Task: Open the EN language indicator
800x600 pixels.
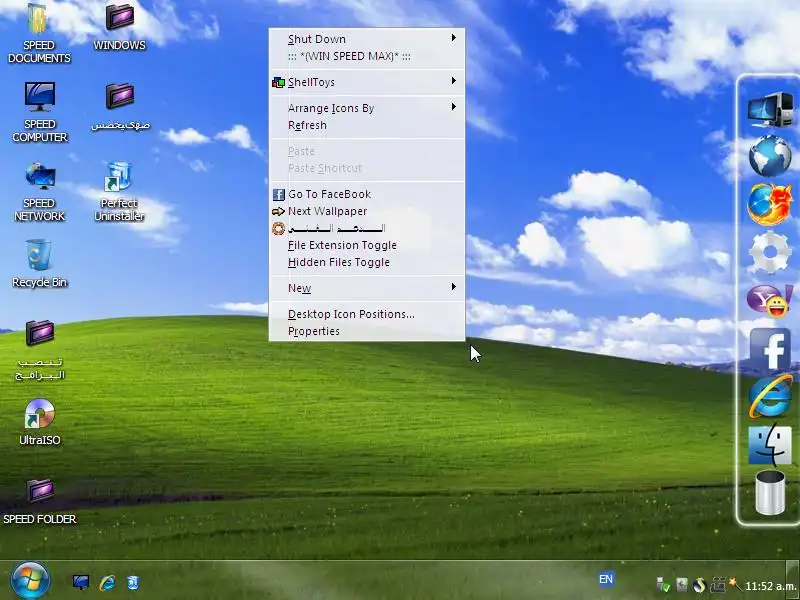Action: (x=606, y=579)
